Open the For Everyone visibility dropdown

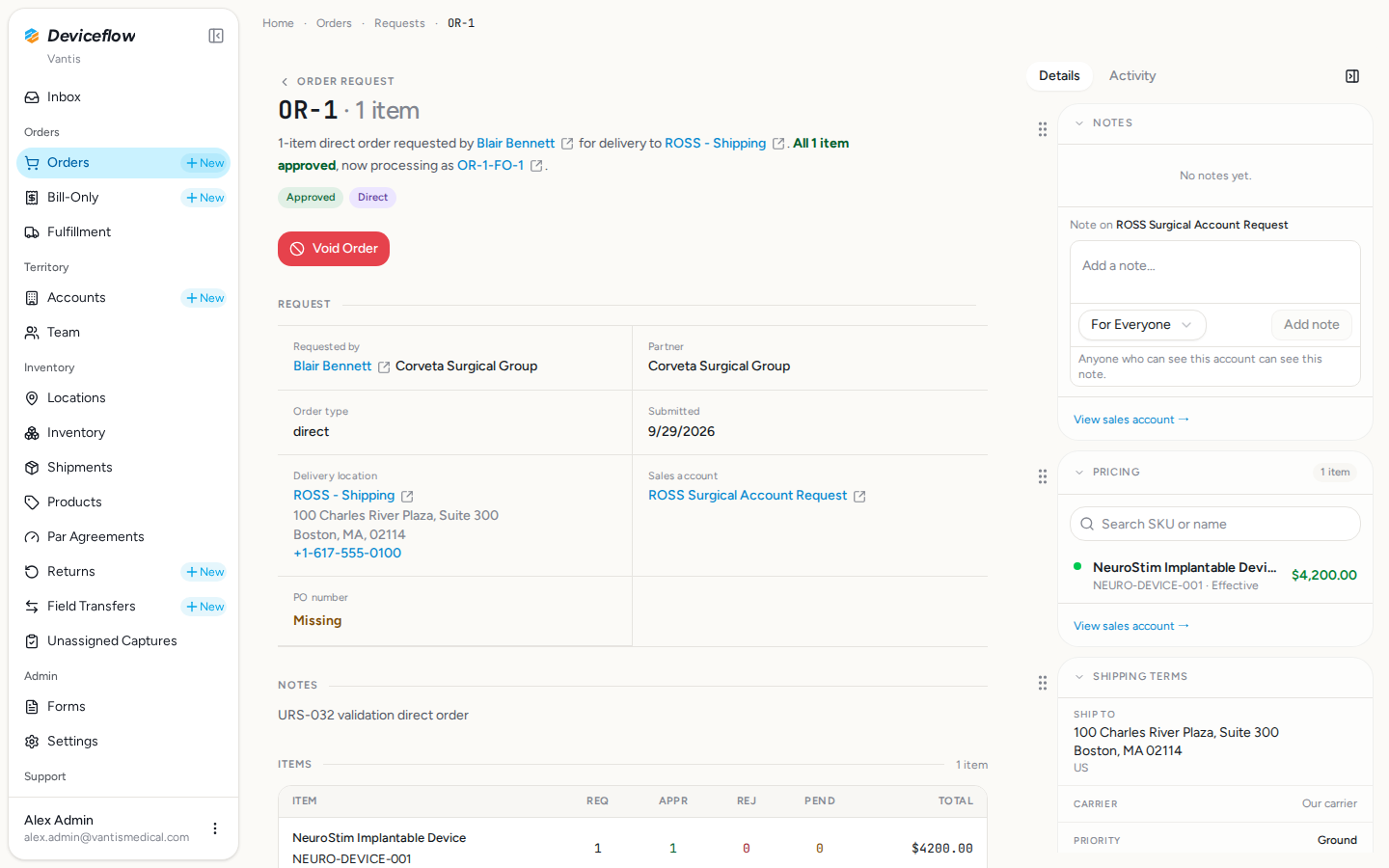coord(1142,325)
